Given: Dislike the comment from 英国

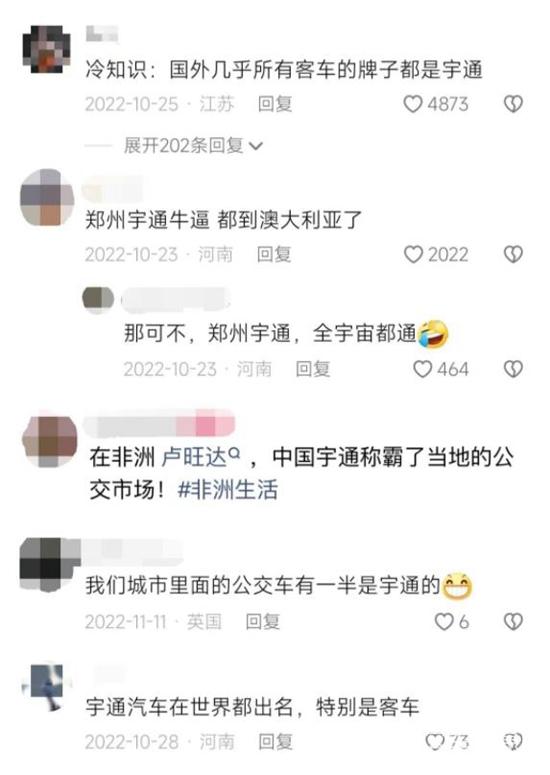Looking at the screenshot, I should (513, 621).
